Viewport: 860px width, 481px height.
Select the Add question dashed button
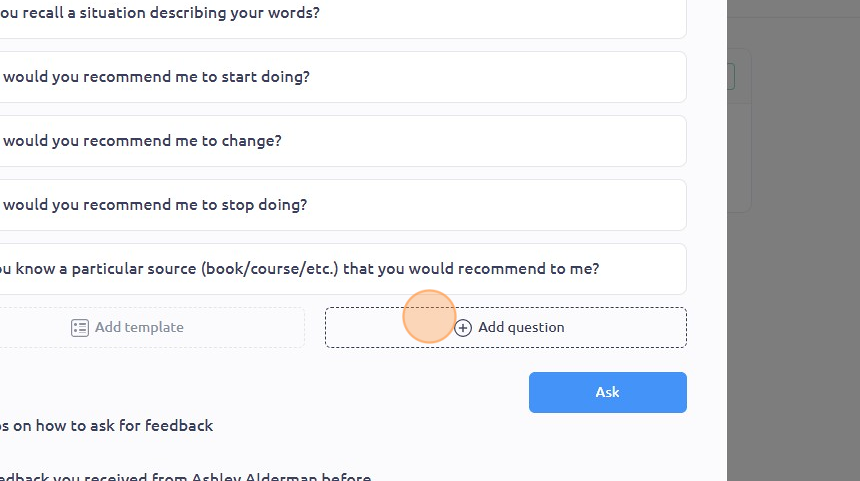(x=506, y=327)
